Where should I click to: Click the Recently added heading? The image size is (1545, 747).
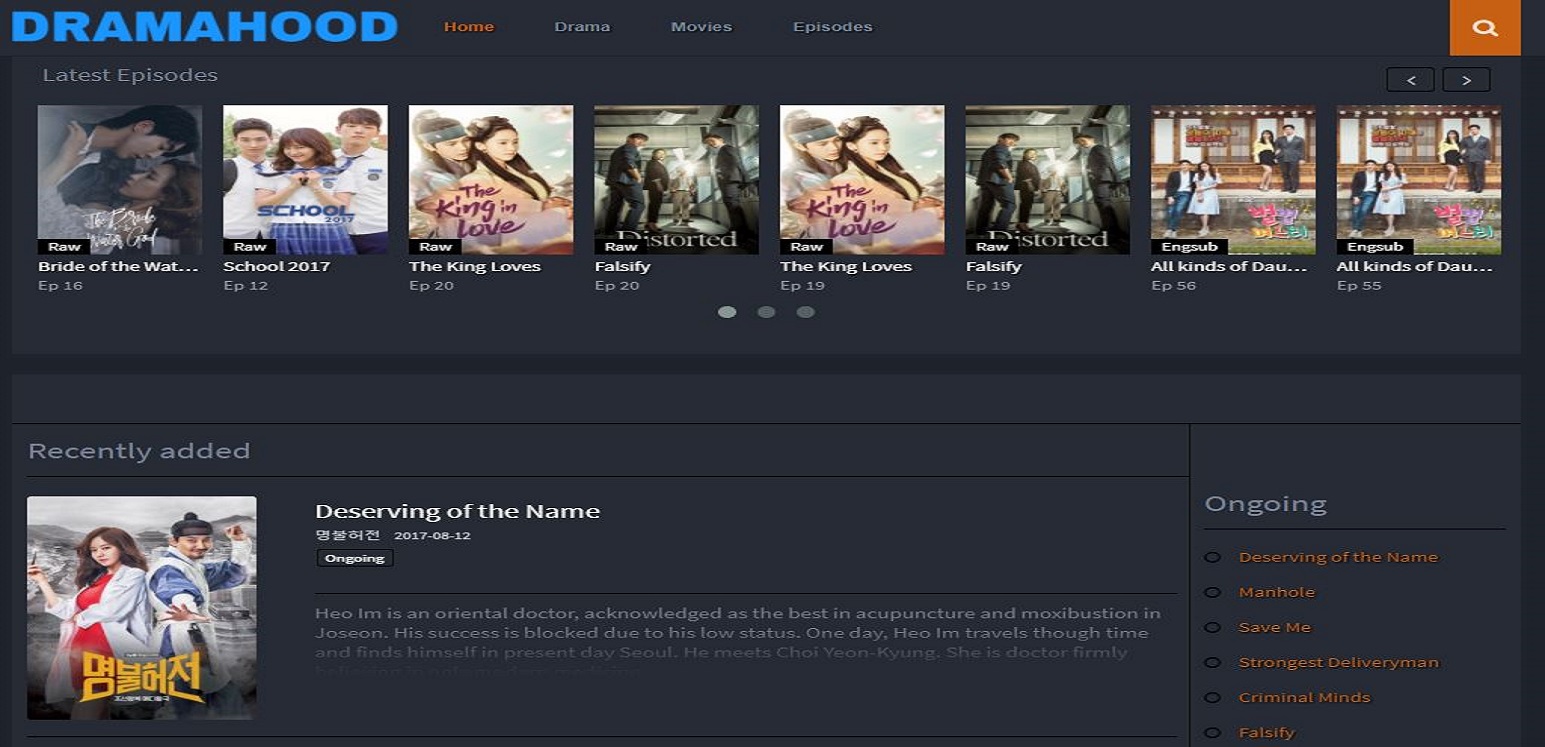[139, 451]
